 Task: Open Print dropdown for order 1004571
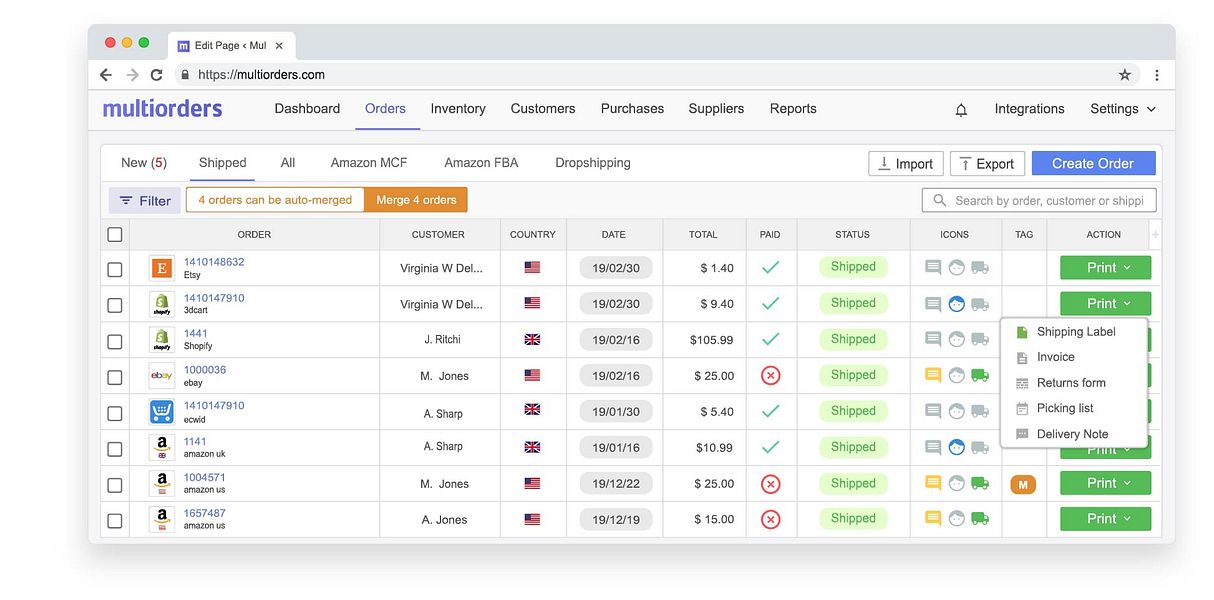1105,483
